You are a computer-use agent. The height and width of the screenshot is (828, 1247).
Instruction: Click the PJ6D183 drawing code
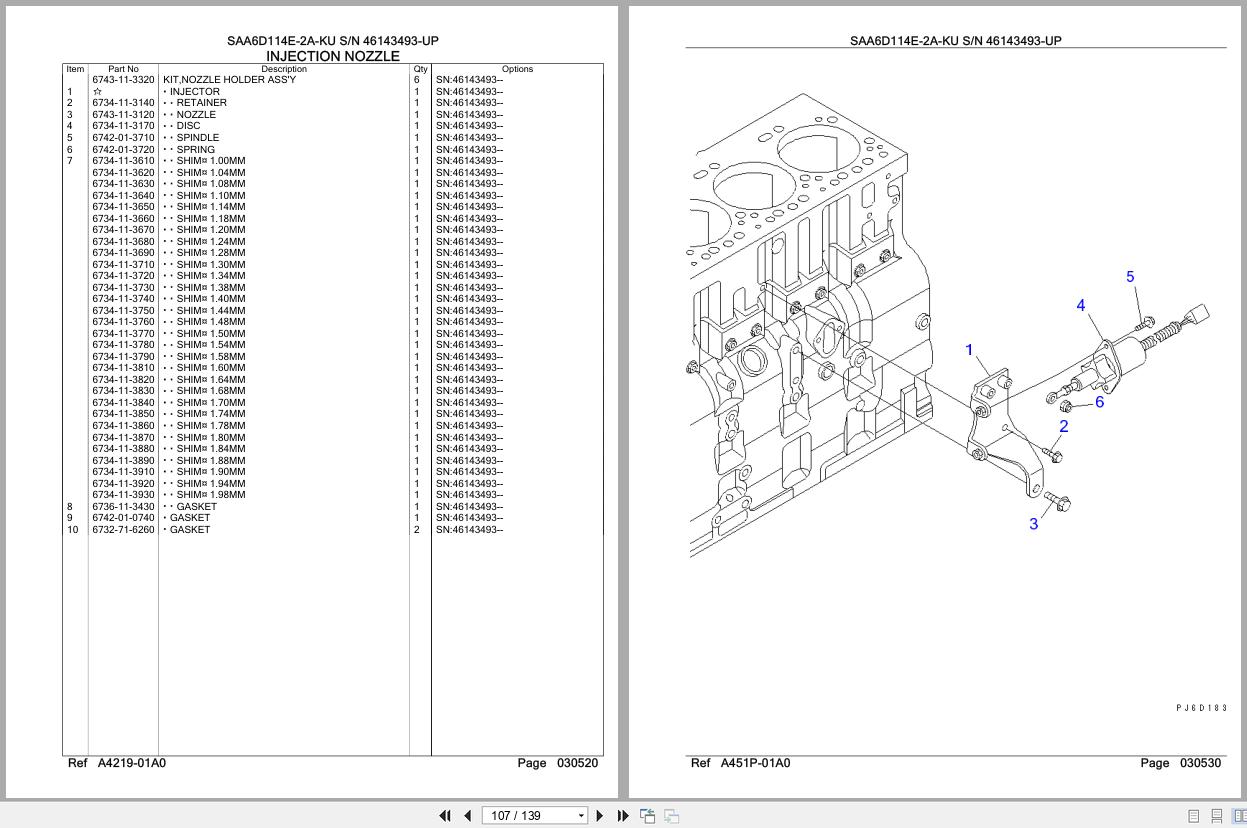tap(1201, 708)
